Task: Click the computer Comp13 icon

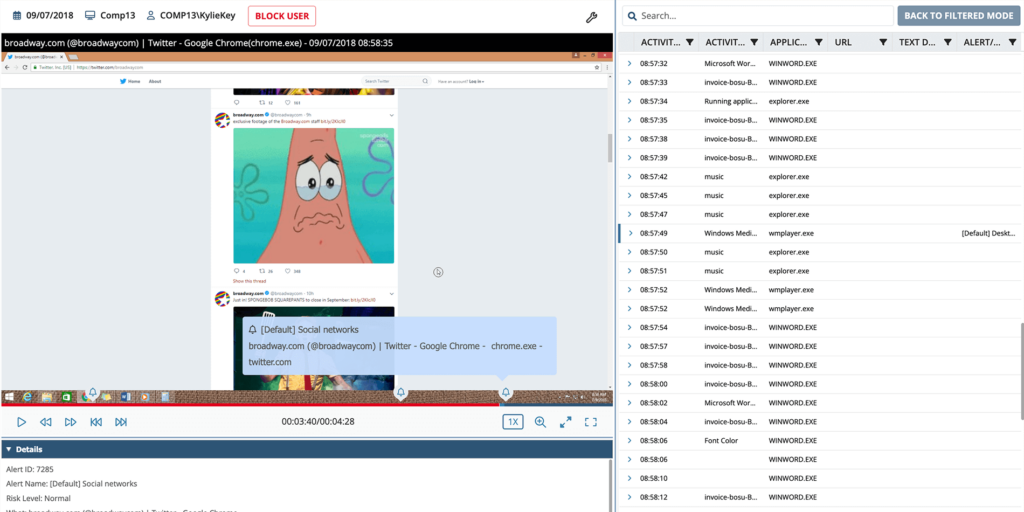Action: pyautogui.click(x=90, y=15)
